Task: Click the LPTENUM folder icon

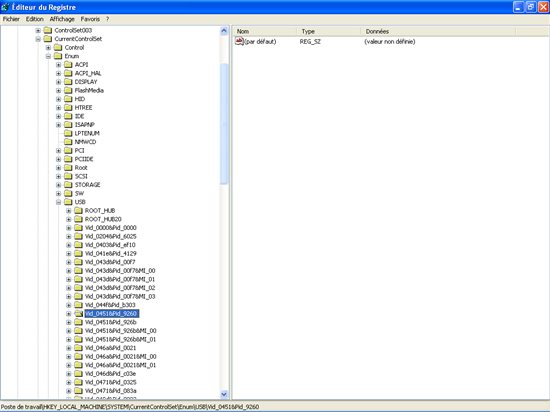Action: tap(68, 133)
